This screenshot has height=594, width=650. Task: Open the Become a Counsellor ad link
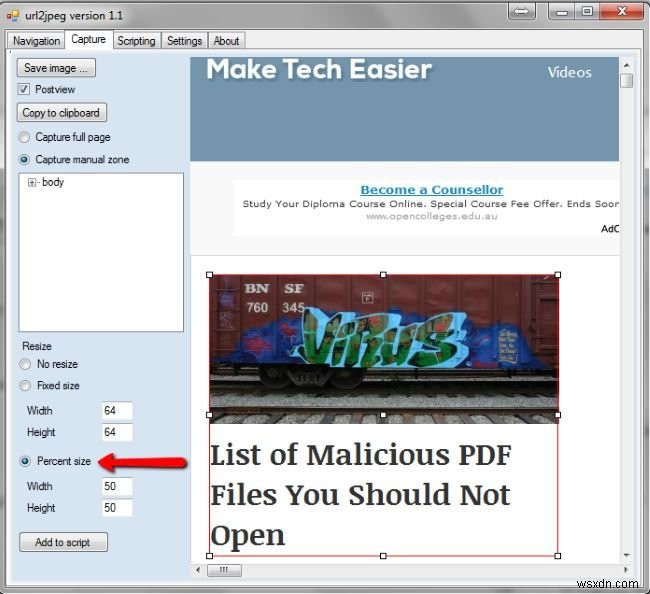coord(432,190)
